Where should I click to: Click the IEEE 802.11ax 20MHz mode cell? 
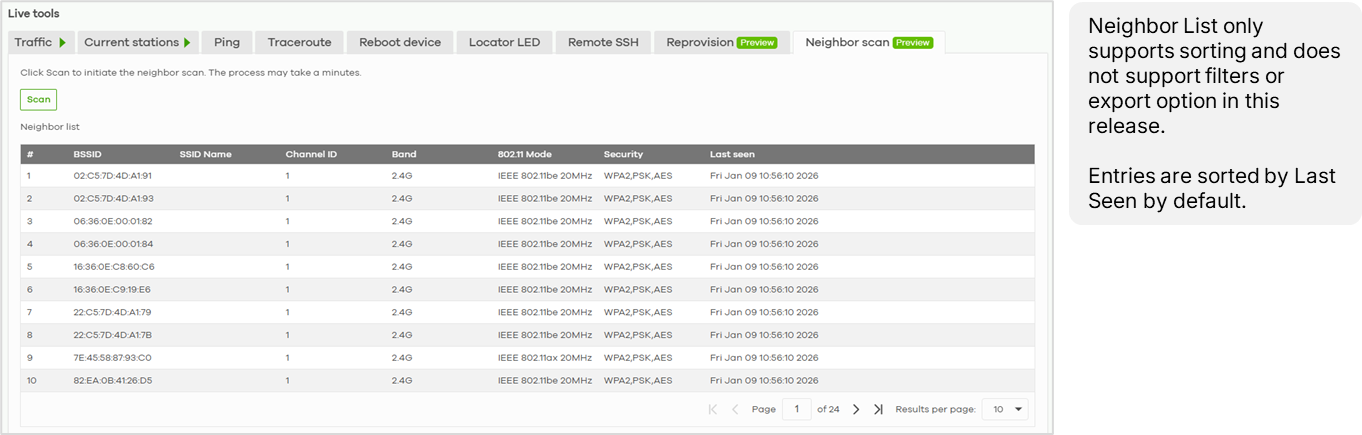545,357
